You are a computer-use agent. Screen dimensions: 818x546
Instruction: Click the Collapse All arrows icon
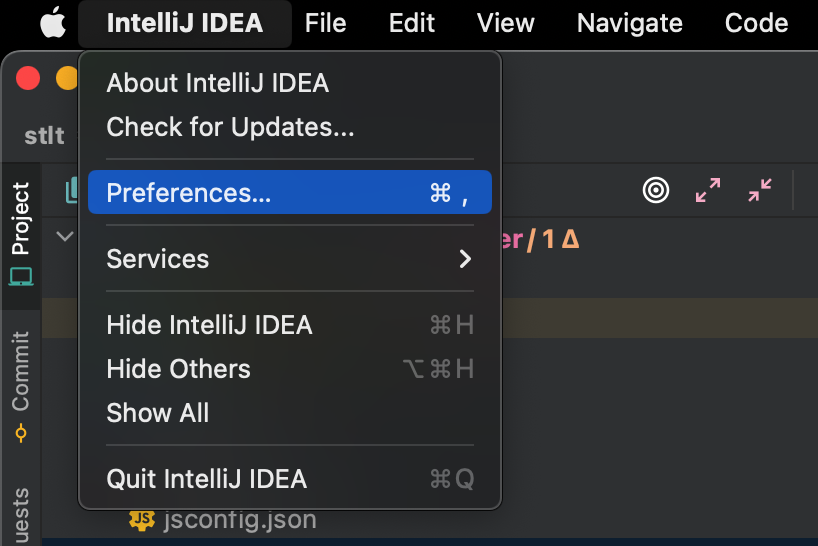760,190
